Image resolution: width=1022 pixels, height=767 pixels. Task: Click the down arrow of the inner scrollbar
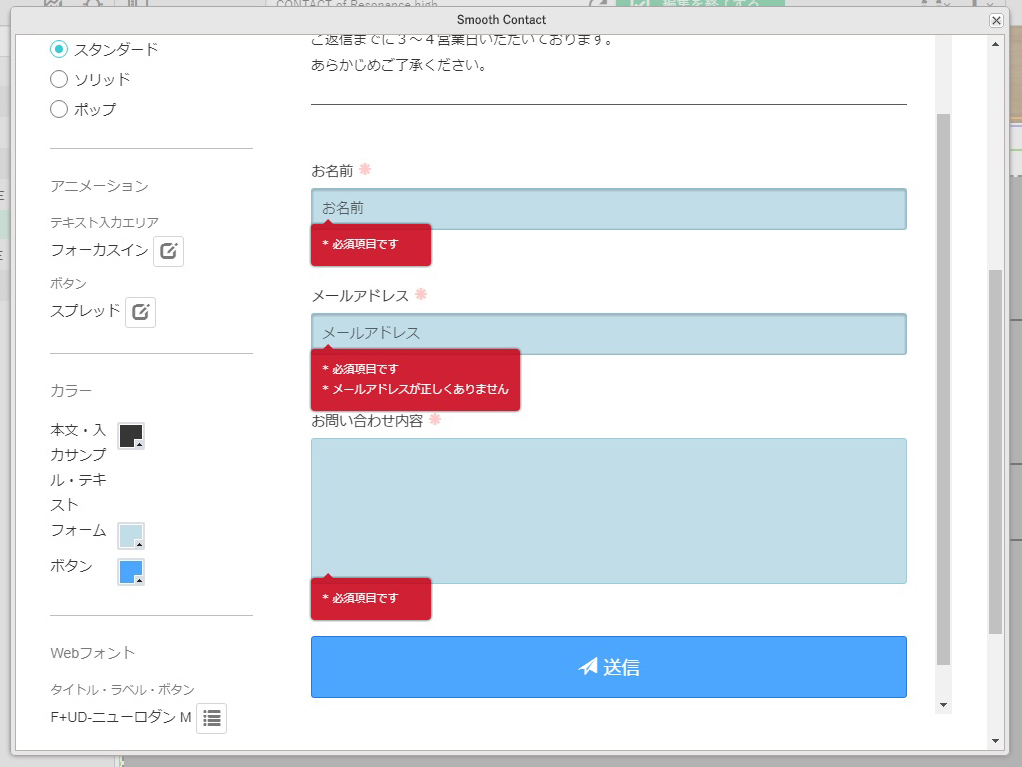pyautogui.click(x=942, y=704)
